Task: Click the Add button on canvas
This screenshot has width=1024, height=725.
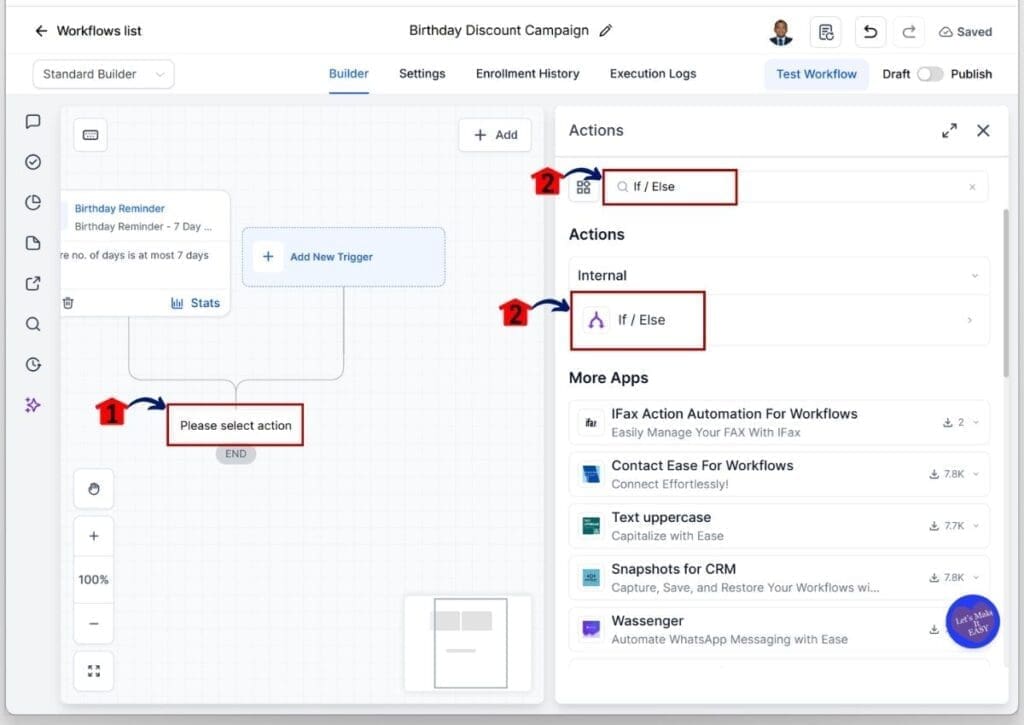Action: pyautogui.click(x=495, y=135)
